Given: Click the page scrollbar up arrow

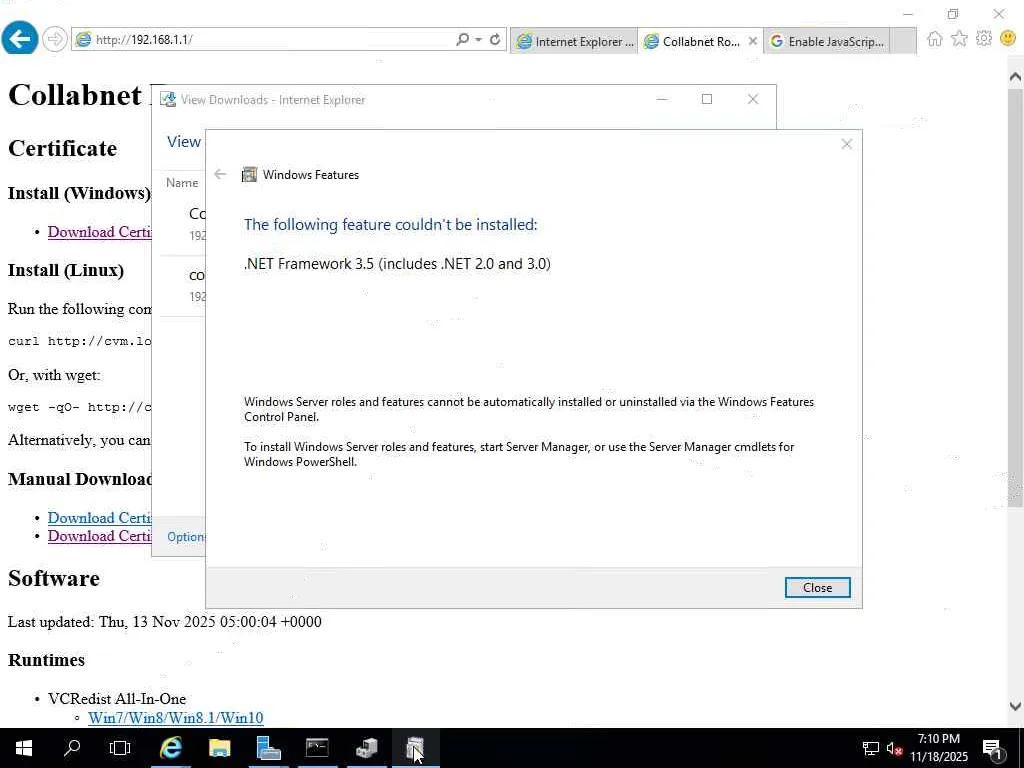Looking at the screenshot, I should [x=1015, y=77].
